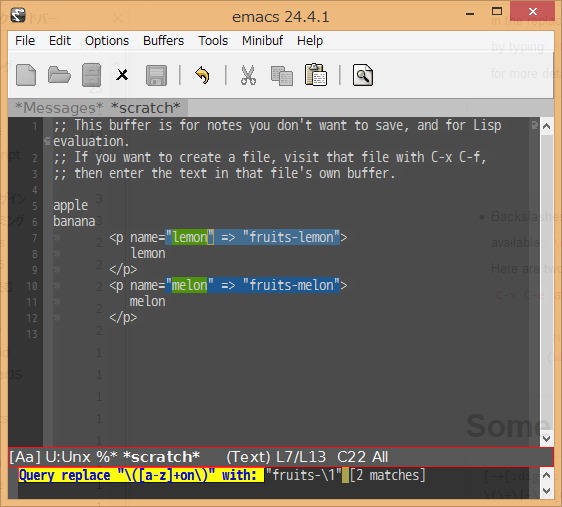Viewport: 562px width, 507px height.
Task: Minimize the emacs window
Action: [470, 14]
